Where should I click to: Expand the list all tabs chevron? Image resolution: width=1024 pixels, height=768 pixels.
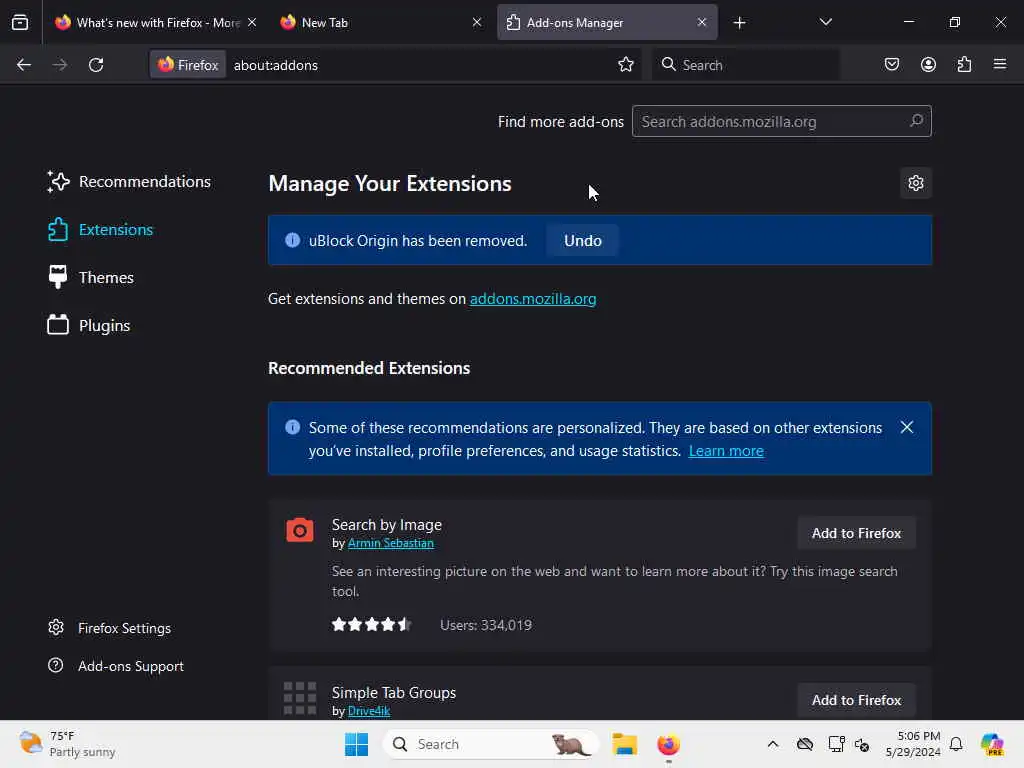click(825, 22)
